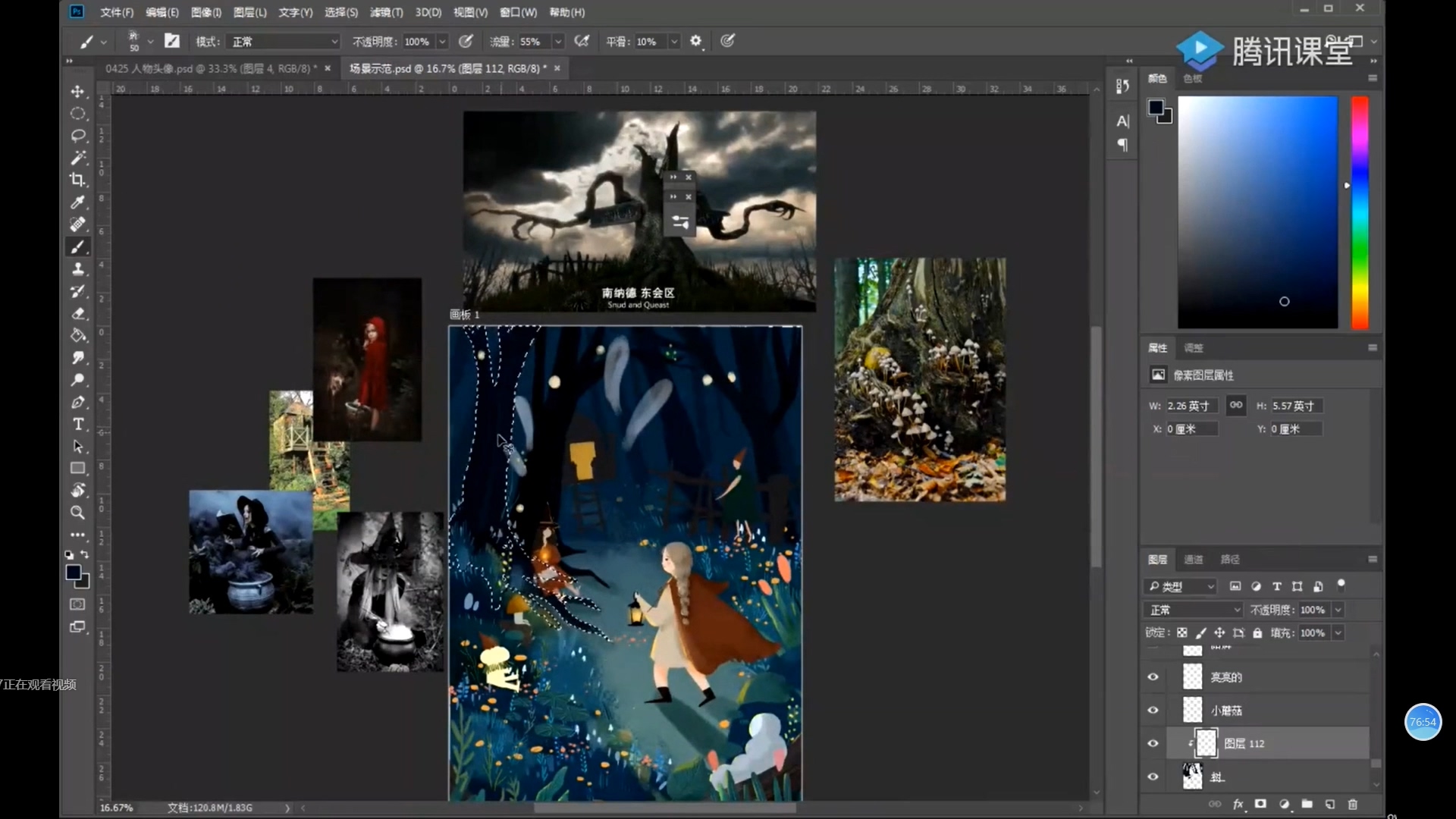Viewport: 1456px width, 819px height.
Task: Switch to the 路径 paths tab
Action: [x=1229, y=560]
